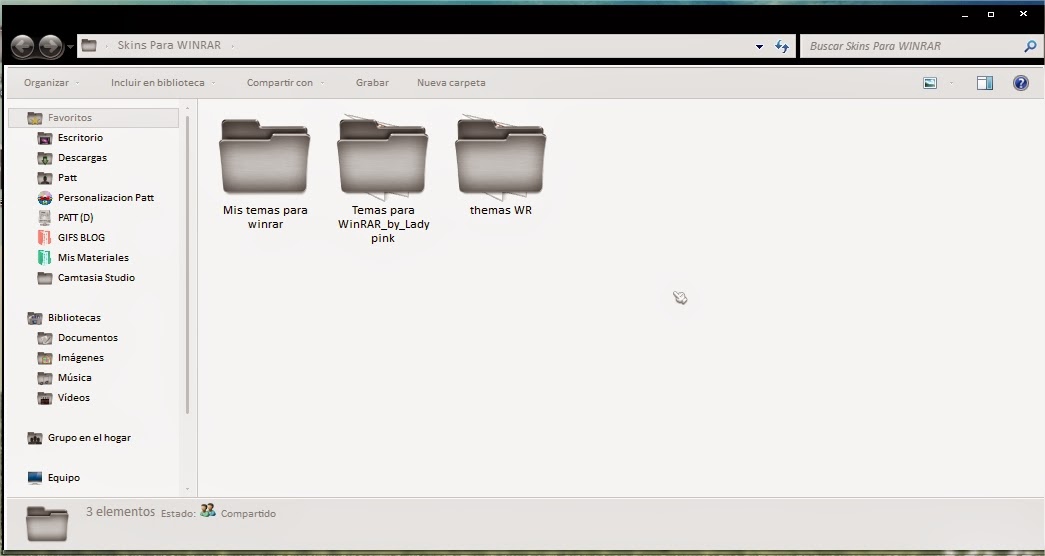Image resolution: width=1045 pixels, height=556 pixels.
Task: Open Equipo in navigation pane
Action: click(64, 477)
